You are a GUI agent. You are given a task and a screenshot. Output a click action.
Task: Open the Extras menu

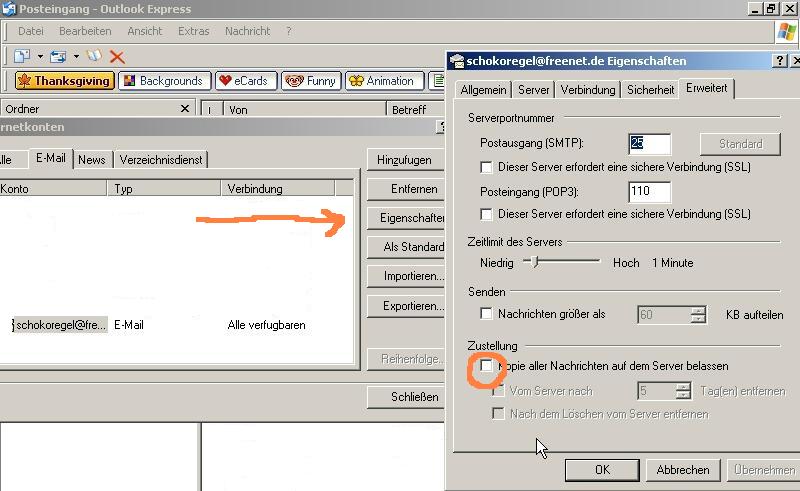[193, 31]
